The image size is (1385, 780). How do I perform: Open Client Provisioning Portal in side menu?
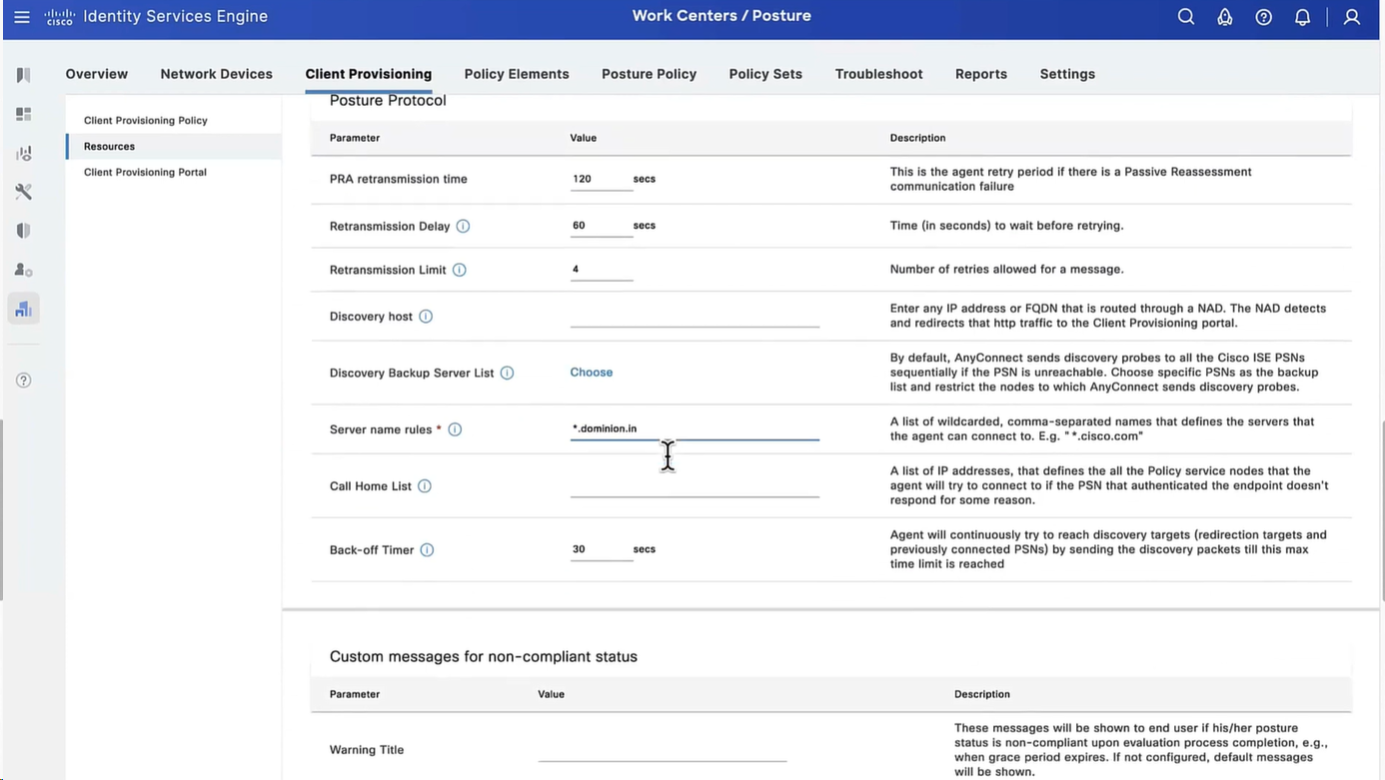145,172
